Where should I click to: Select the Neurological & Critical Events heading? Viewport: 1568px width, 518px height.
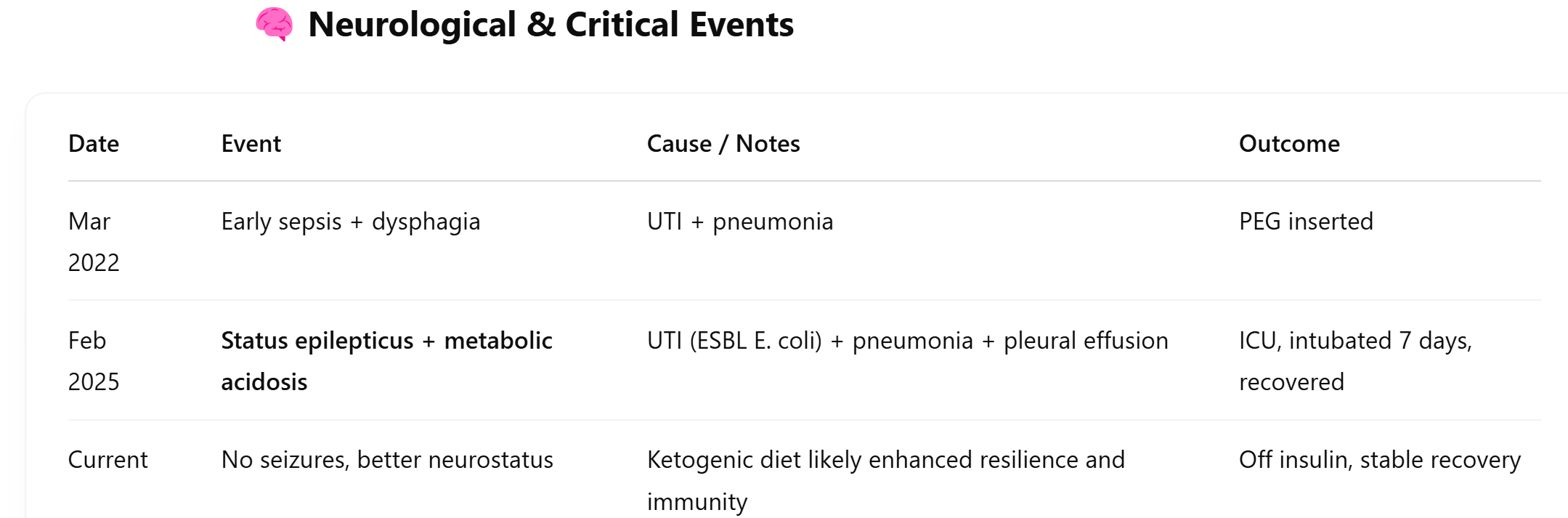click(x=551, y=25)
